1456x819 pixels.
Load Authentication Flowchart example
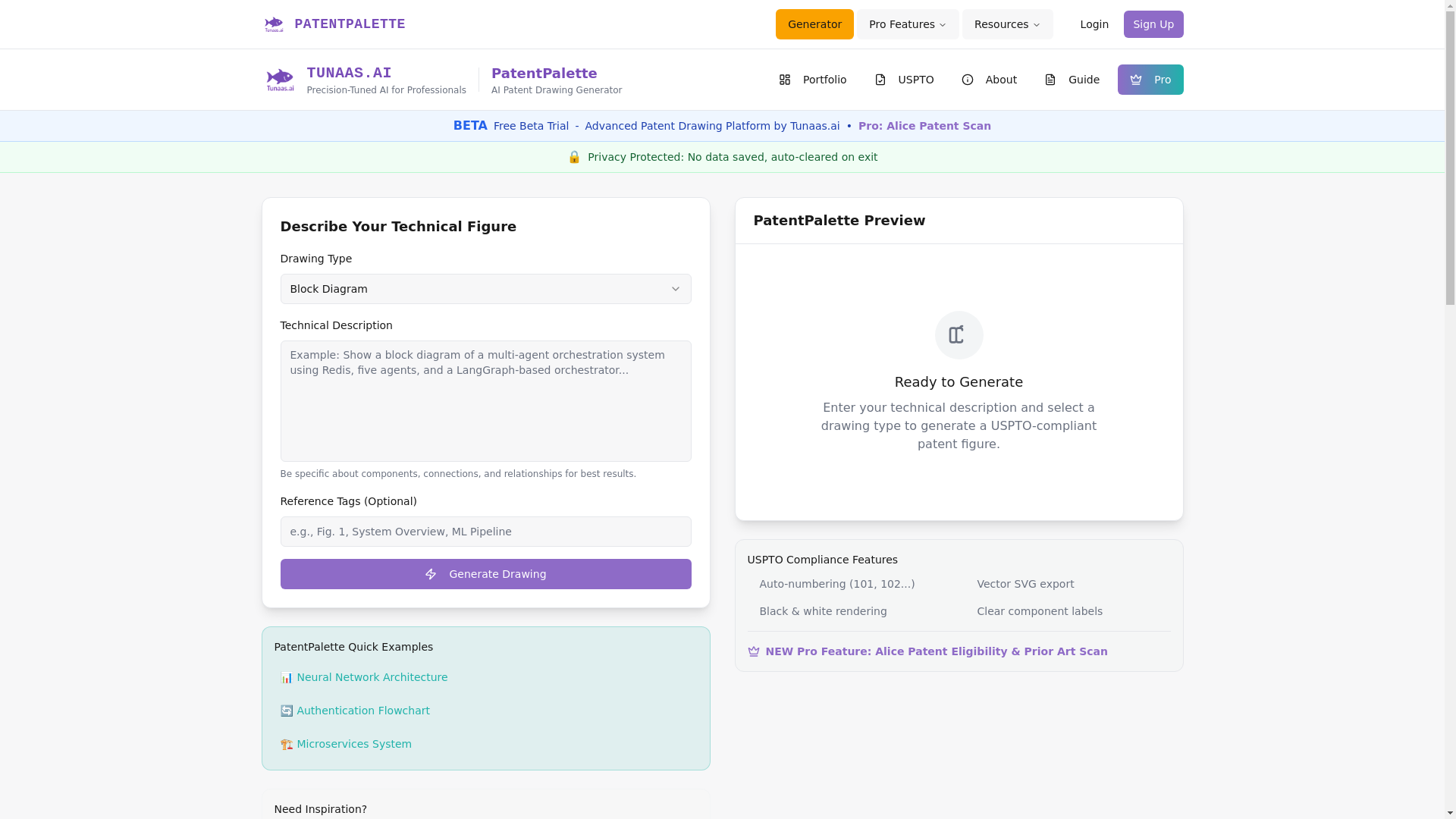(355, 711)
